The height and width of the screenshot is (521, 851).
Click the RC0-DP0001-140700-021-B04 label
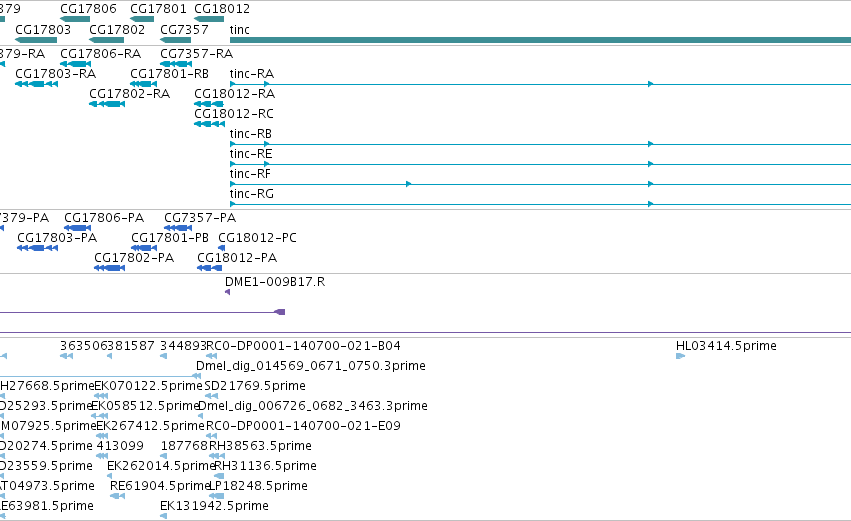click(x=303, y=346)
